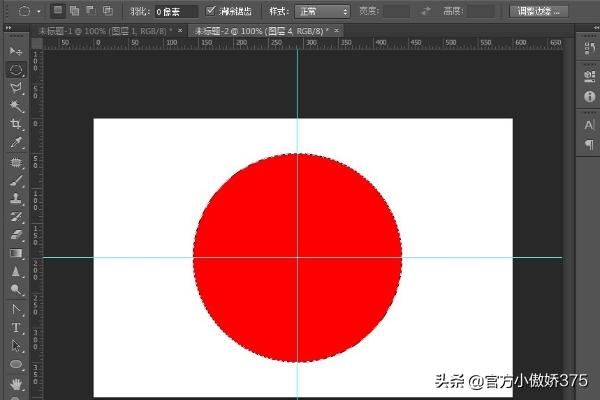The height and width of the screenshot is (400, 600).
Task: Click the 调整边缘 refine edge button
Action: 538,11
